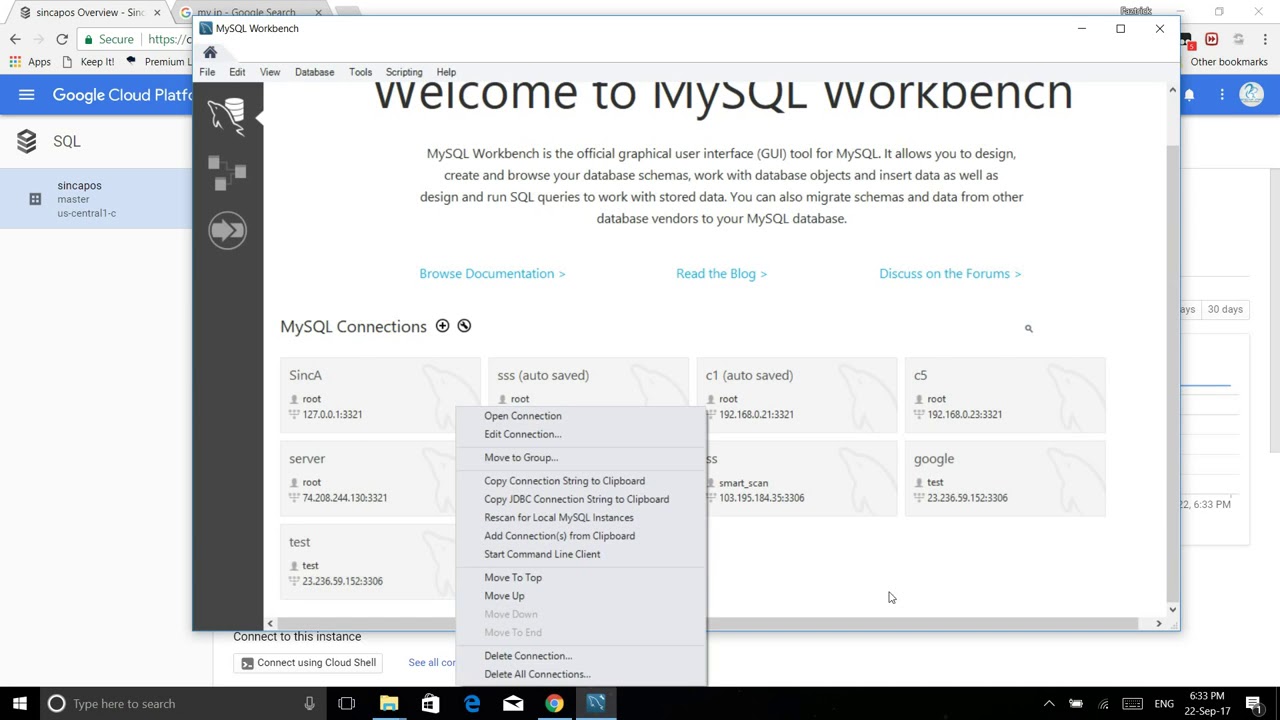The image size is (1280, 720).
Task: Reload the Chrome page
Action: pyautogui.click(x=62, y=39)
